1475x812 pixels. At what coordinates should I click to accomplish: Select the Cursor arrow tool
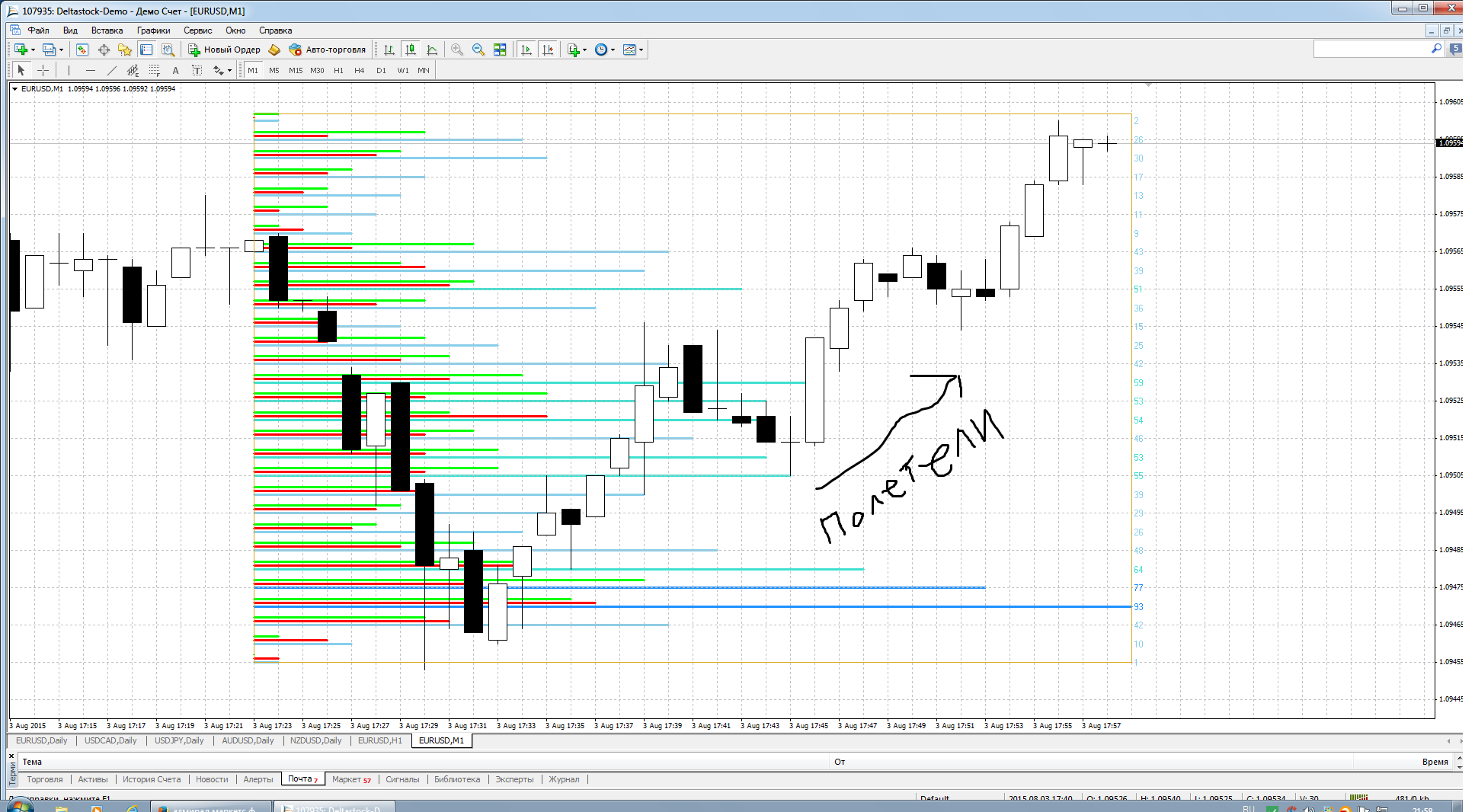[21, 70]
